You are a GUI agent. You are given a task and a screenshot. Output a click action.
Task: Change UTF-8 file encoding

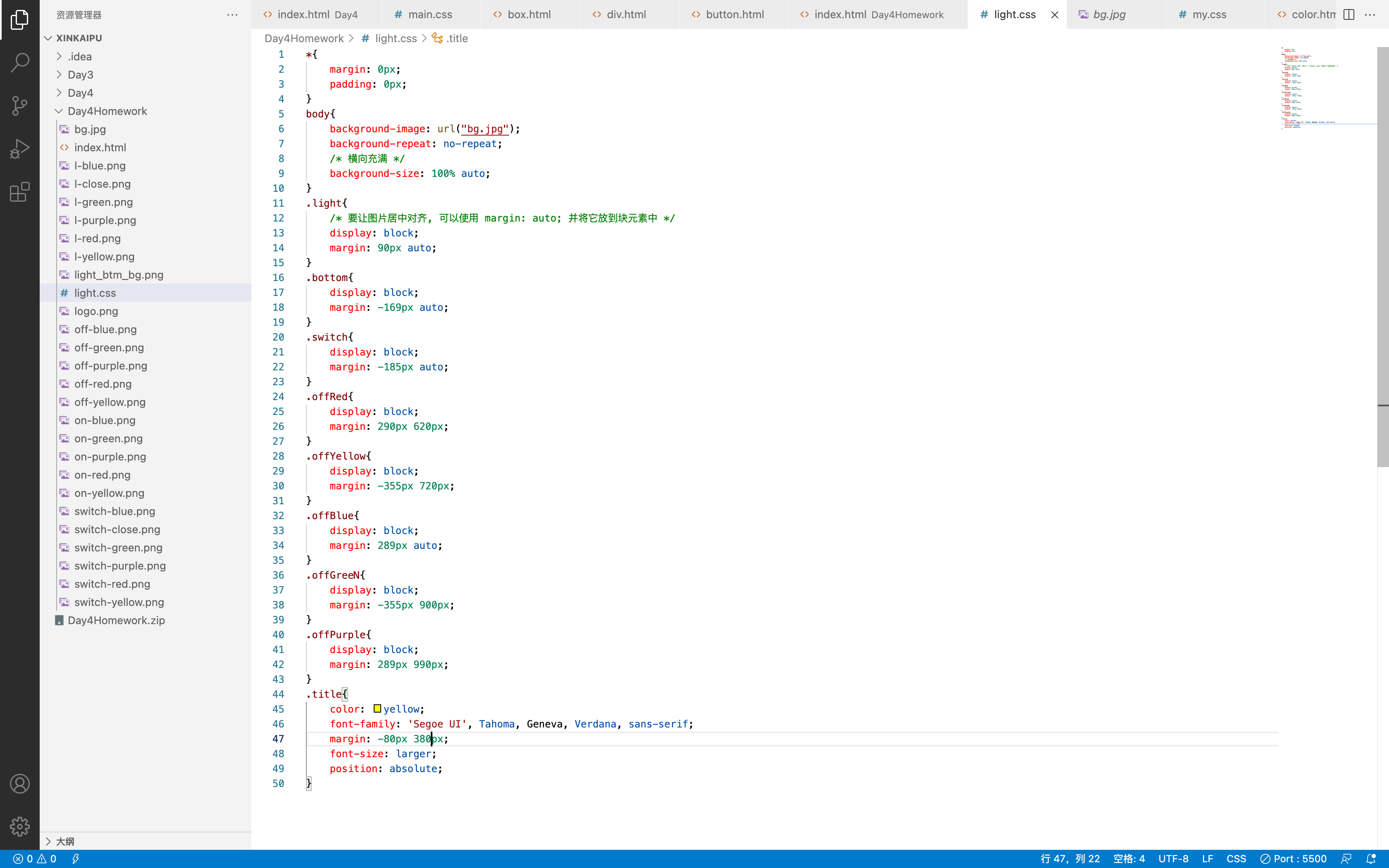coord(1173,859)
